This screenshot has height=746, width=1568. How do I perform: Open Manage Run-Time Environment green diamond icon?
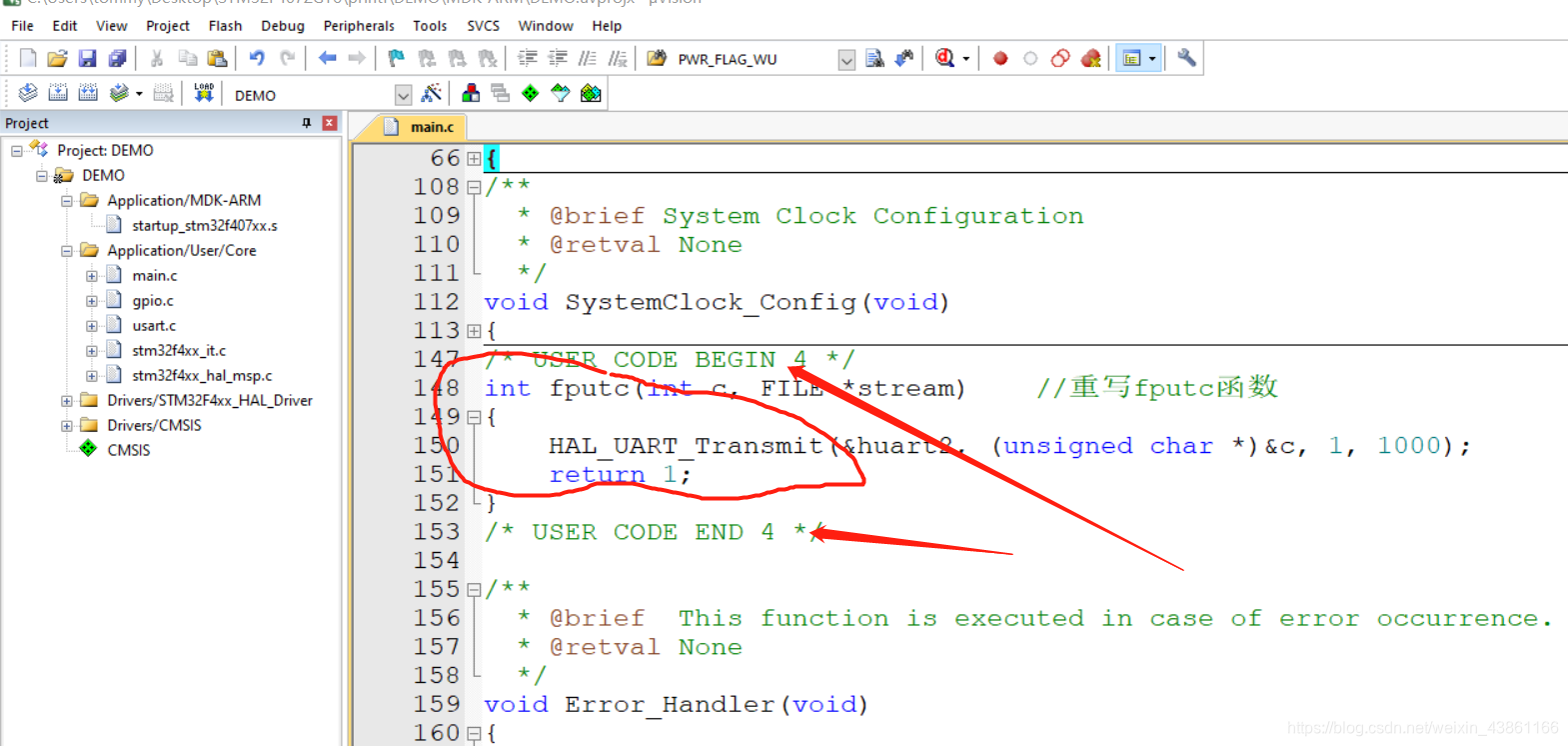[x=531, y=93]
